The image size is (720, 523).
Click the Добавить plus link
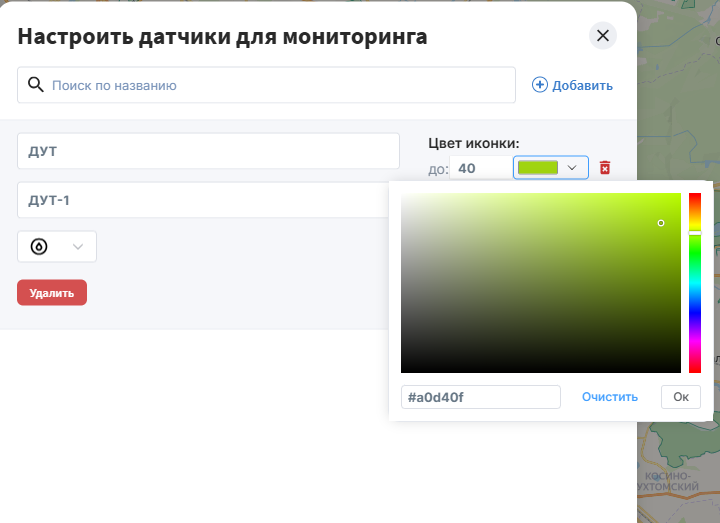pos(572,85)
